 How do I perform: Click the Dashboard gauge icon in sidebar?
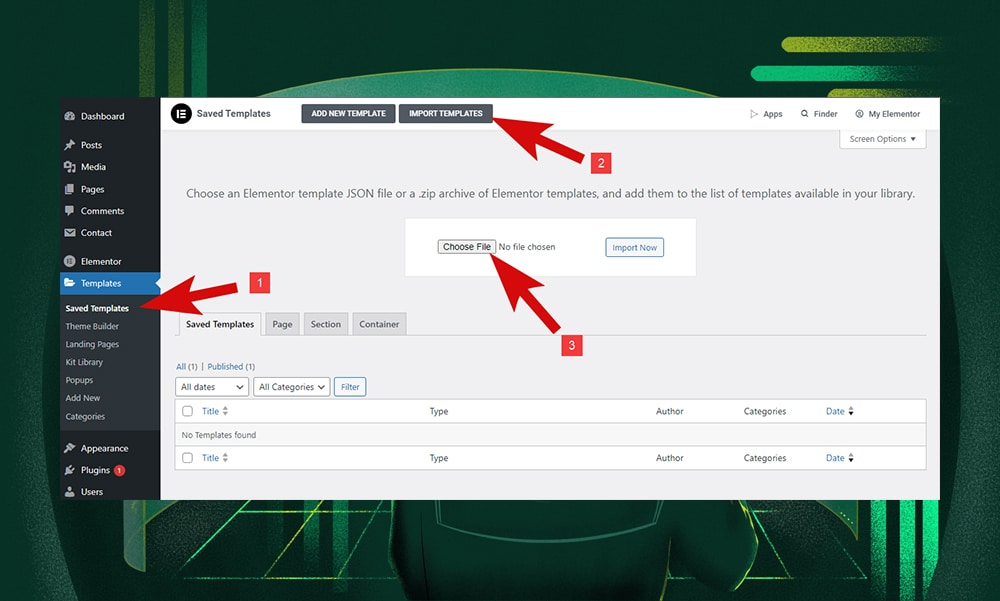point(70,116)
